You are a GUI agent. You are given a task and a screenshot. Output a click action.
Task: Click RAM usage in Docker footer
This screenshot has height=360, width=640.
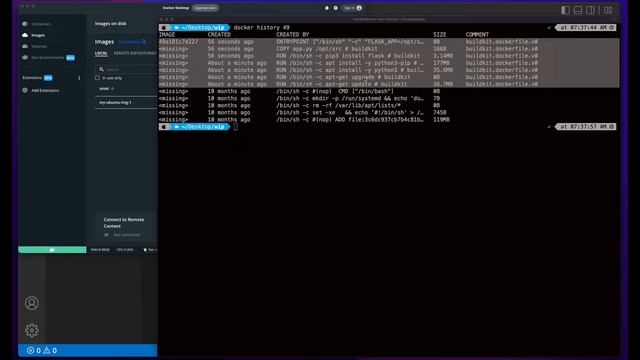click(100, 250)
